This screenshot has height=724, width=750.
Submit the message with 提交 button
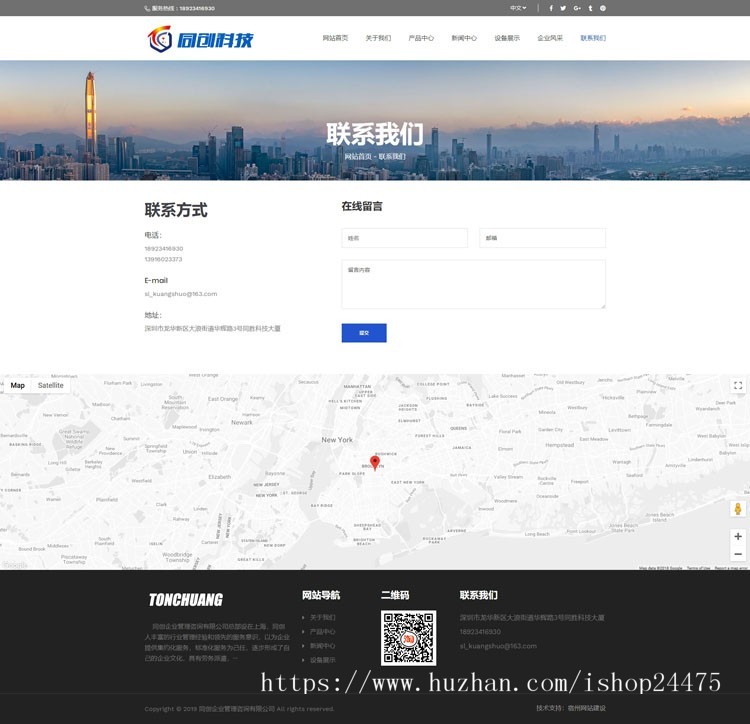pos(364,333)
